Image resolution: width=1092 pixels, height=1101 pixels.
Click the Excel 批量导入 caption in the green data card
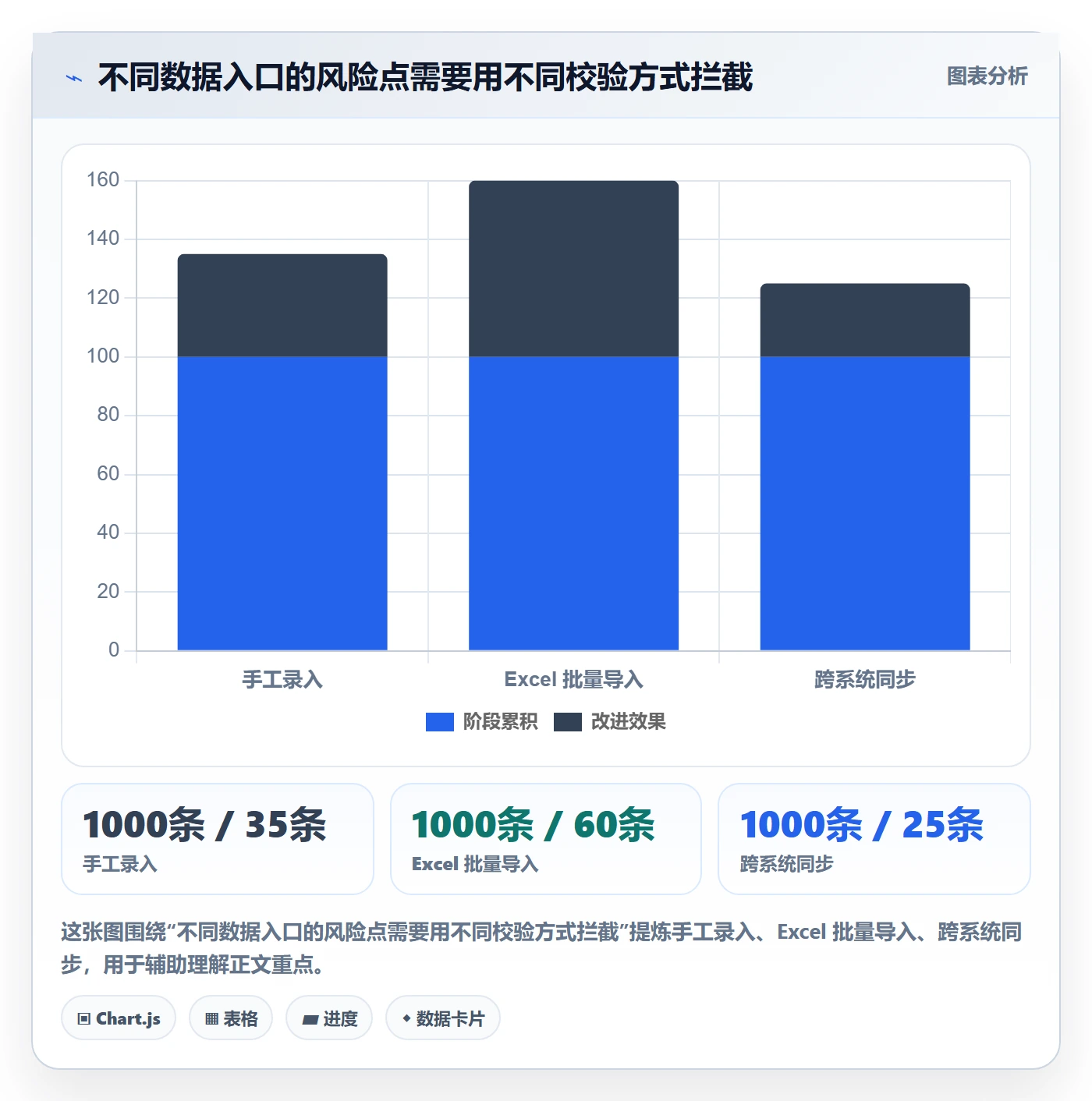[475, 864]
